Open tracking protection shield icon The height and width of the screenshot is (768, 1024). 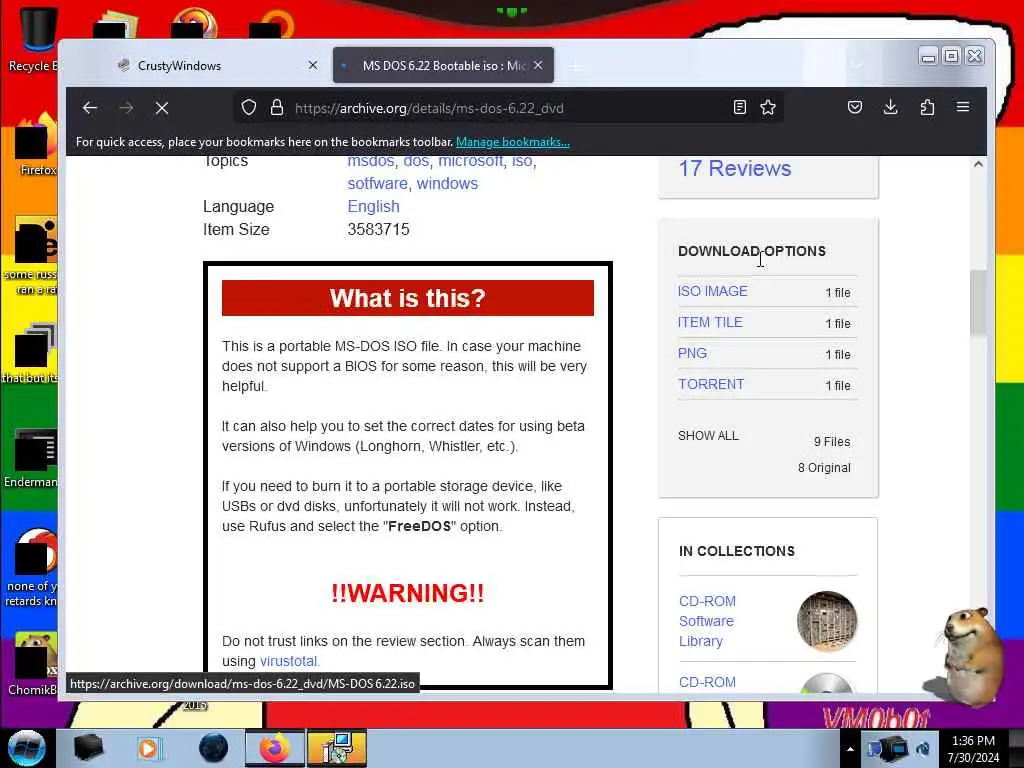(x=249, y=108)
